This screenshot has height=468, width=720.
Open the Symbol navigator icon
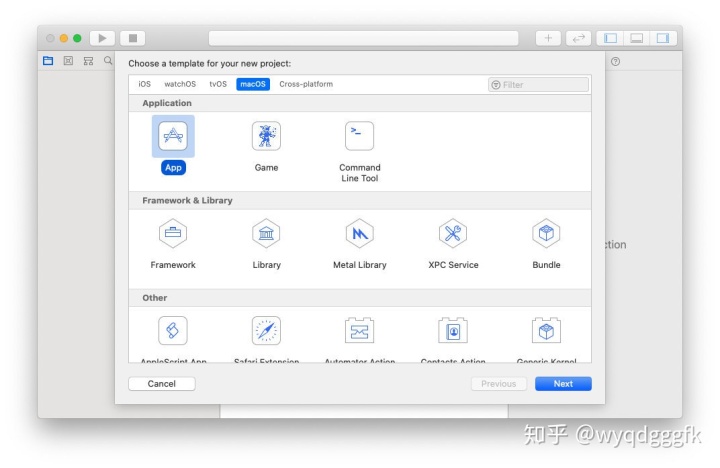click(x=89, y=61)
